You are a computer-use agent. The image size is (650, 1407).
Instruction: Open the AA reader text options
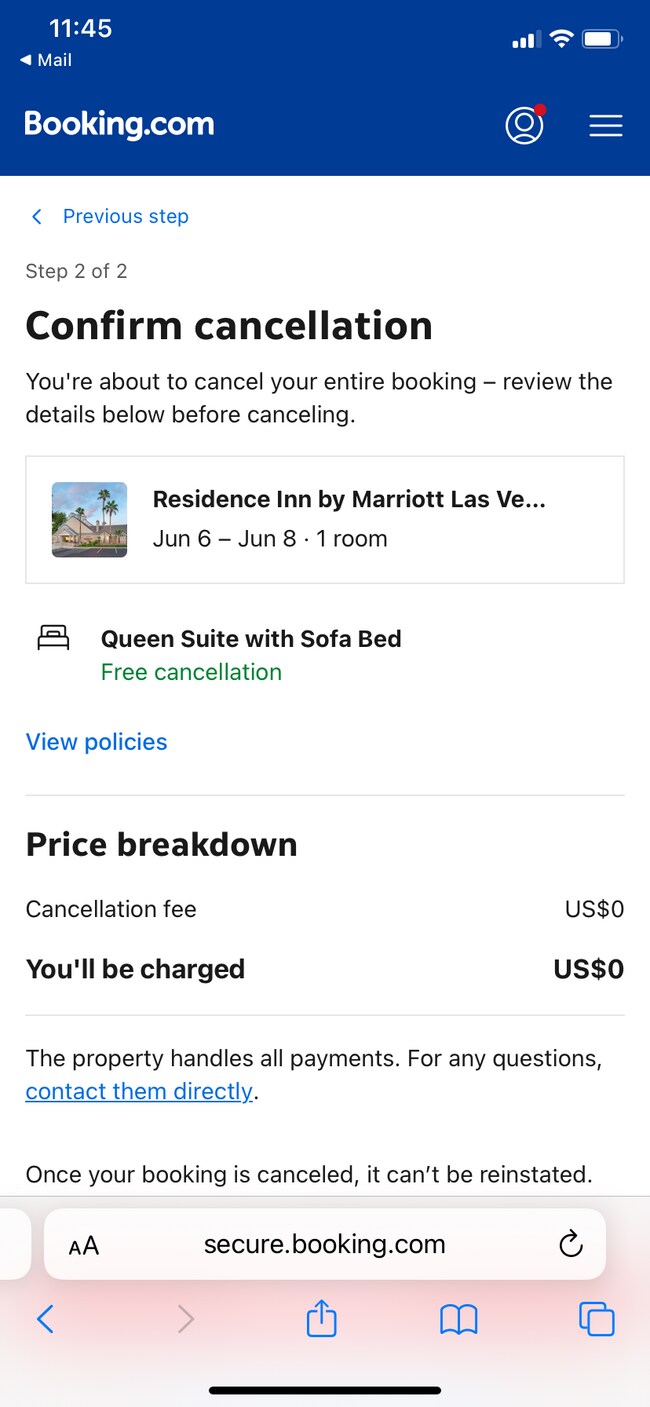point(84,1246)
